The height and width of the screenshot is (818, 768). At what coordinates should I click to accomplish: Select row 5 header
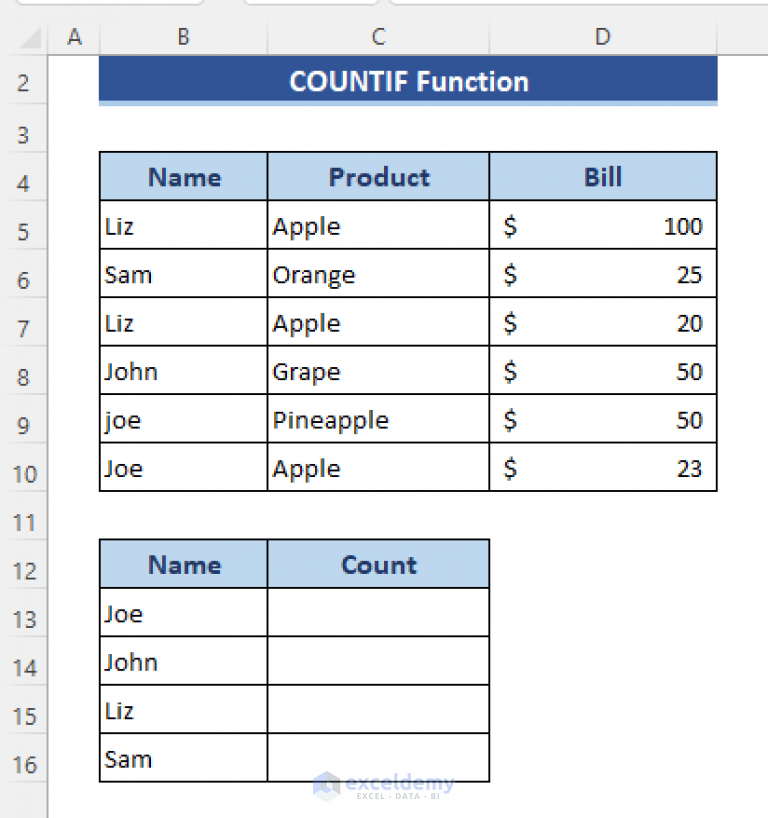click(x=23, y=232)
